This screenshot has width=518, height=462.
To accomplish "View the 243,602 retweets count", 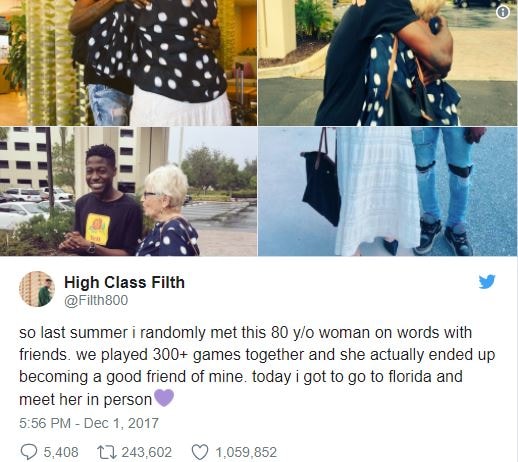I will point(146,452).
